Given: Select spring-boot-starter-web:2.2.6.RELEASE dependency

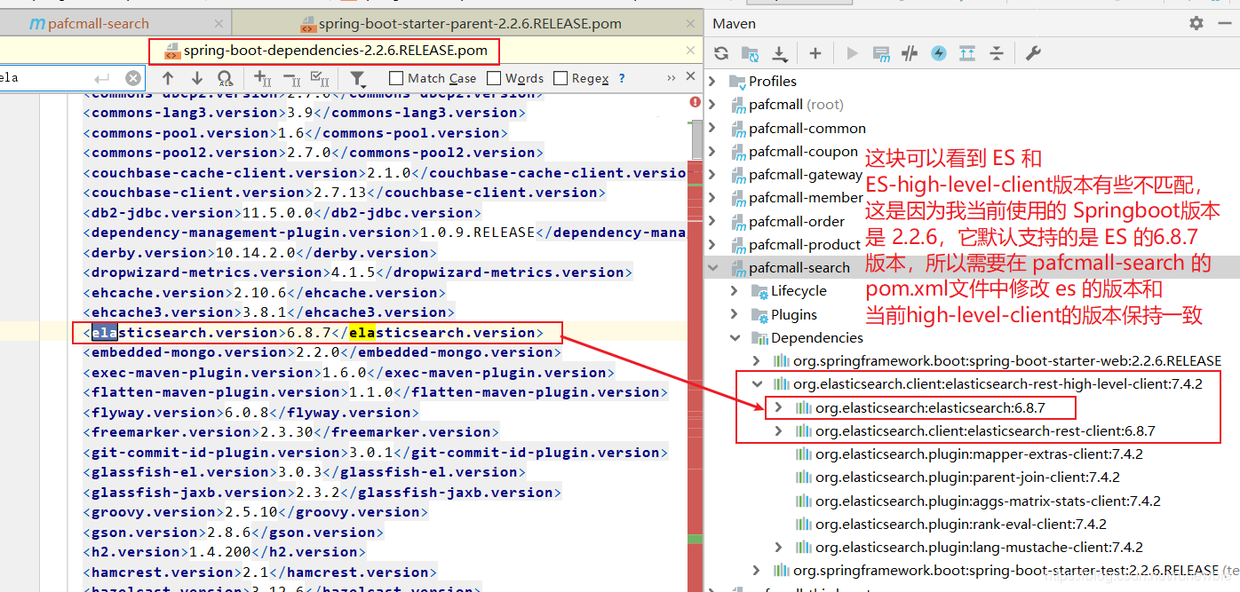Looking at the screenshot, I should (x=1007, y=361).
